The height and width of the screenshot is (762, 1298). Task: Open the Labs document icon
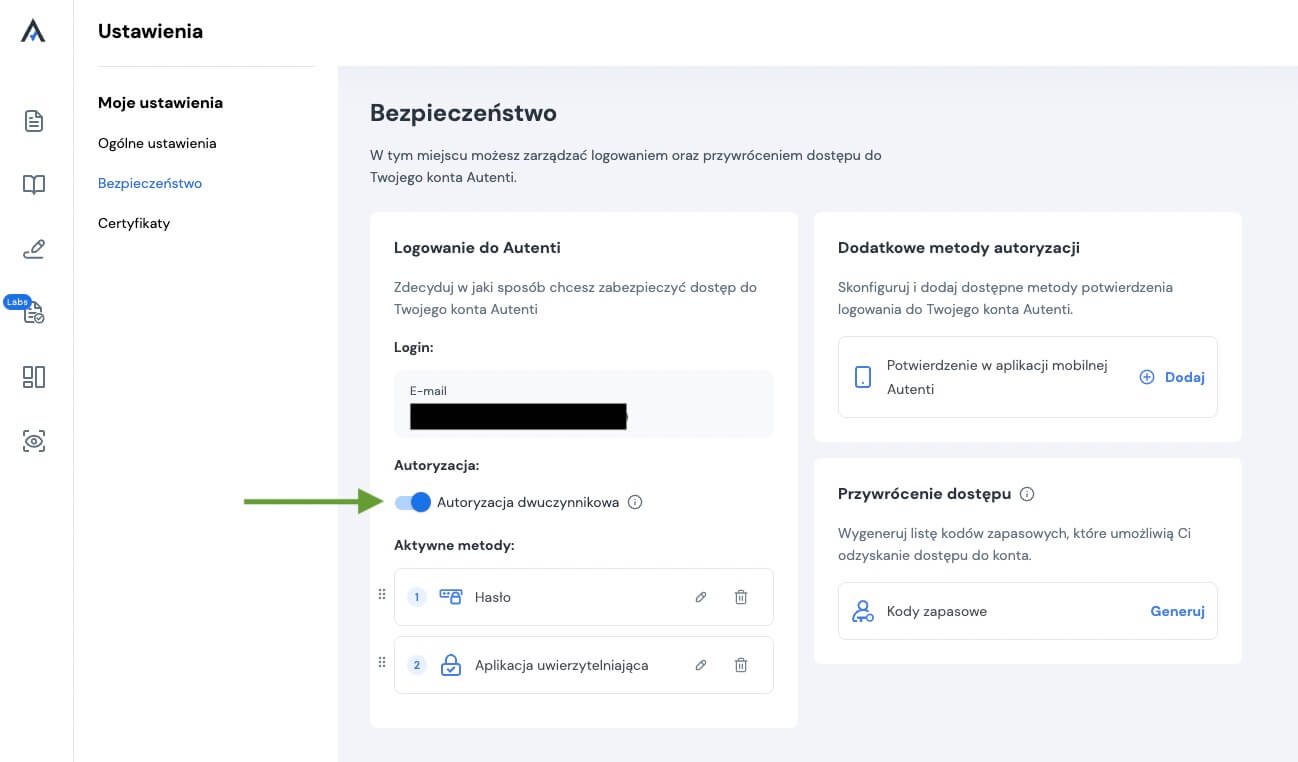[x=34, y=313]
